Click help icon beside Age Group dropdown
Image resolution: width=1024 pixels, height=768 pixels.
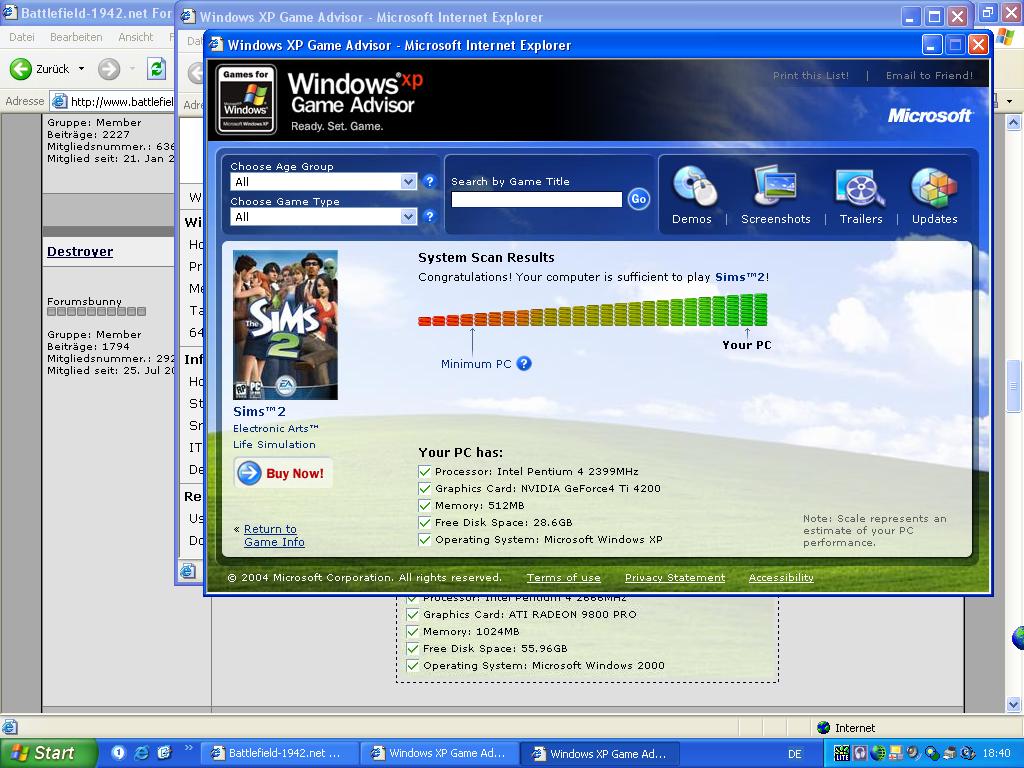click(x=429, y=182)
